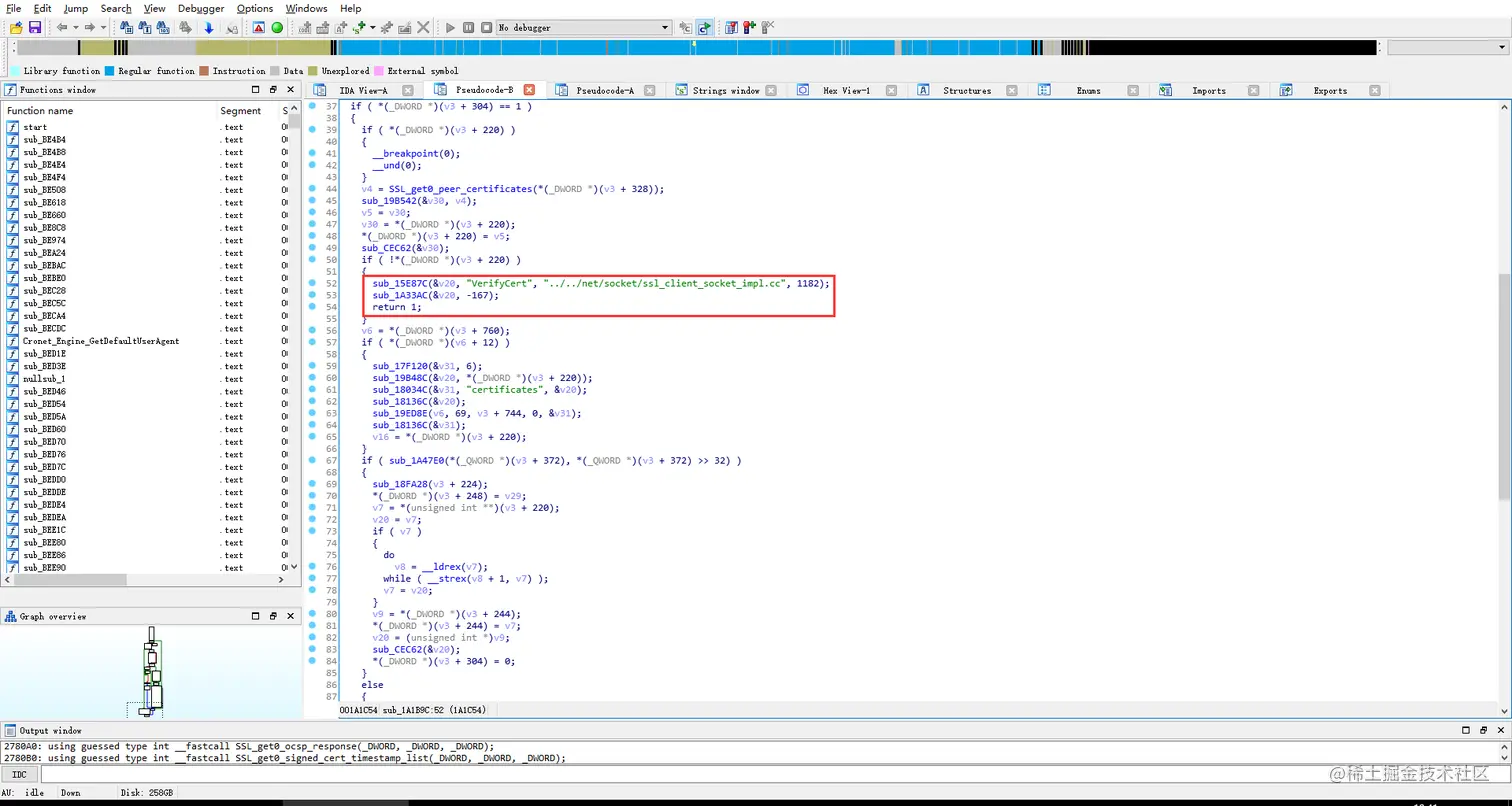Switch to the Pseudocode-A tab
This screenshot has height=806, width=1512.
[605, 91]
